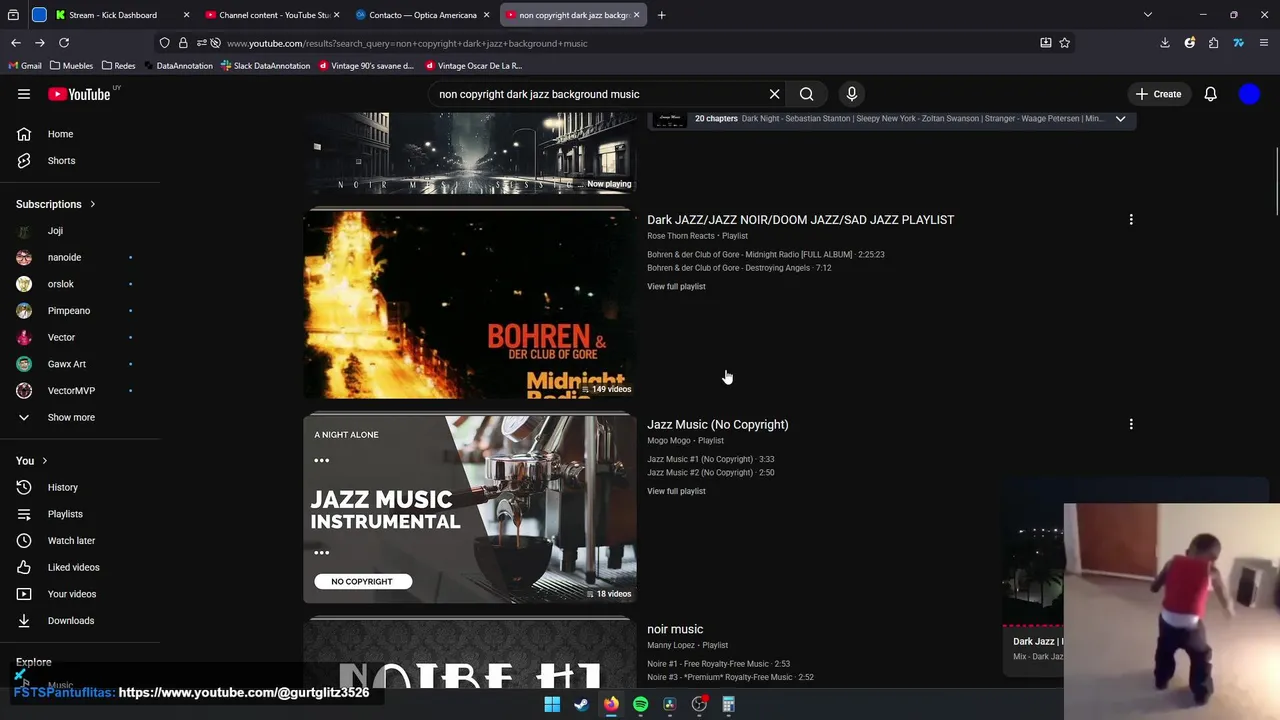Viewport: 1280px width, 720px height.
Task: Open options menu for Jazz Music (No Copyright)
Action: pos(1131,424)
